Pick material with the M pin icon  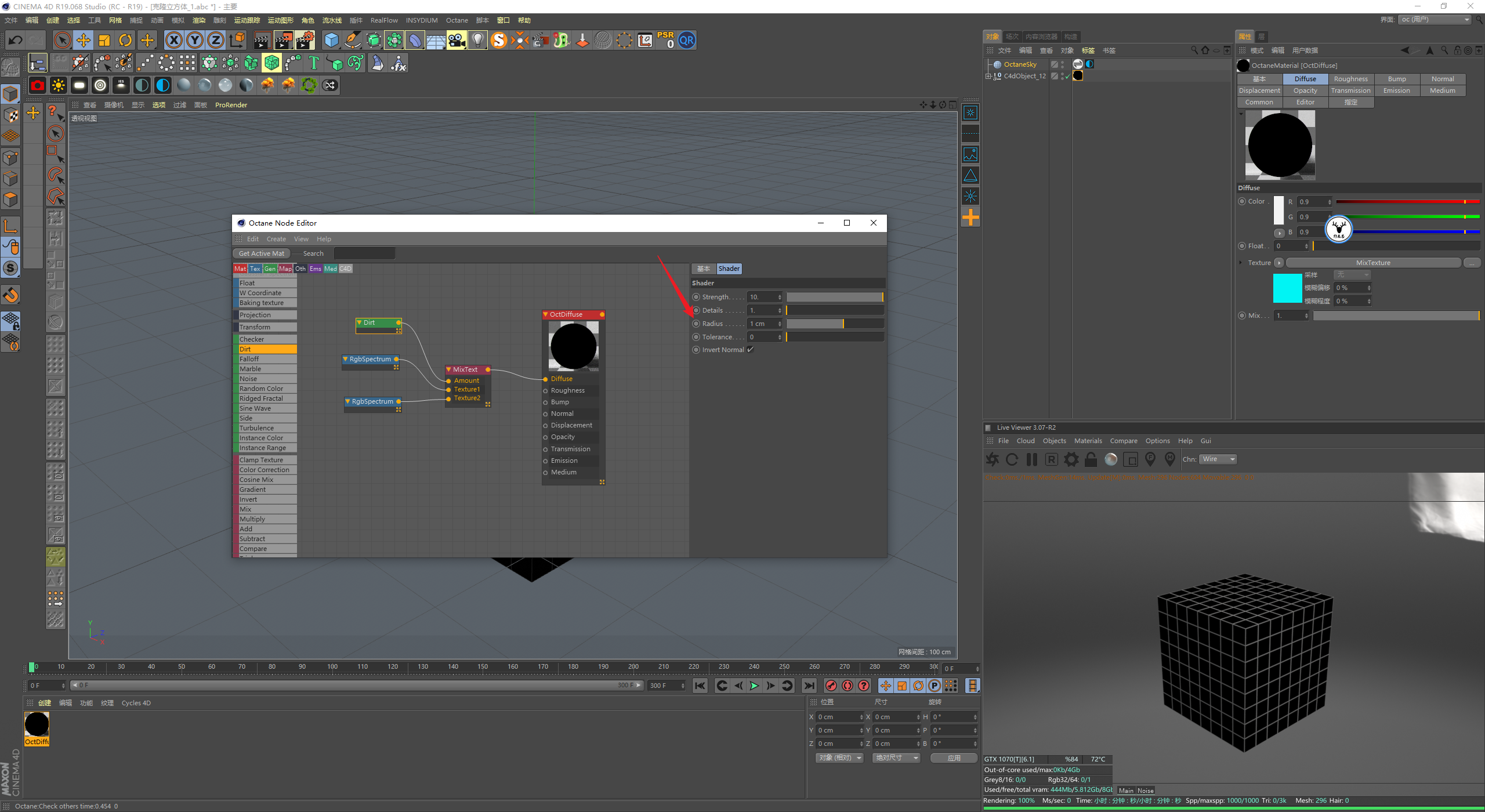1170,459
